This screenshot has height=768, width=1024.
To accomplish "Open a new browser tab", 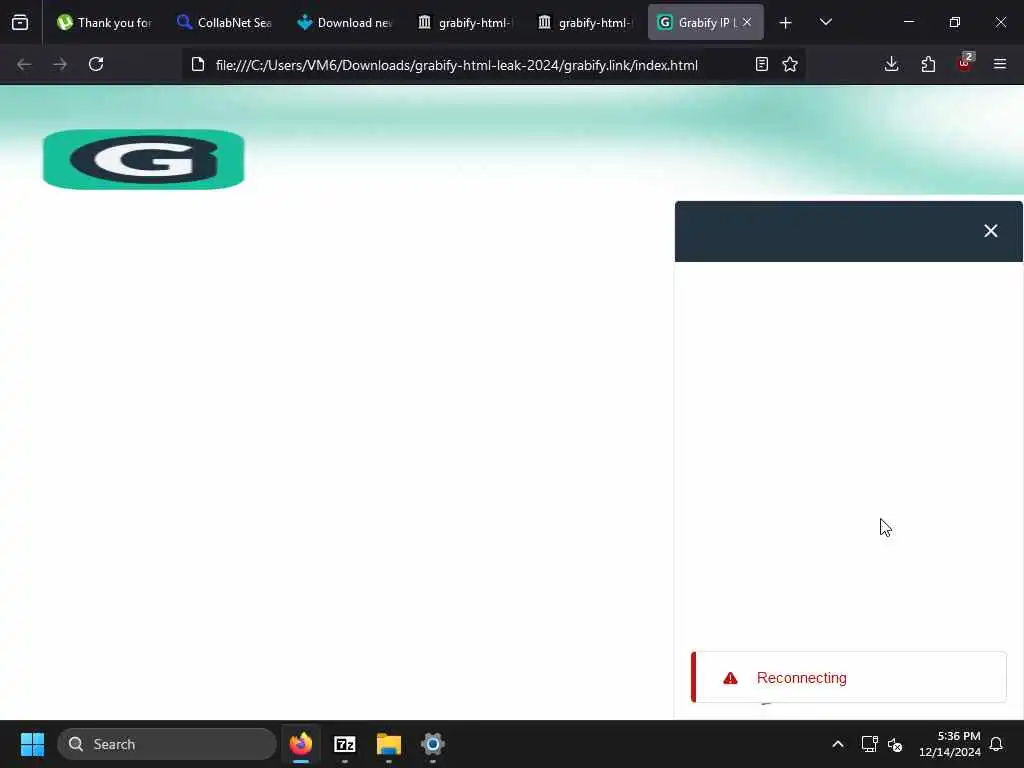I will tap(786, 23).
